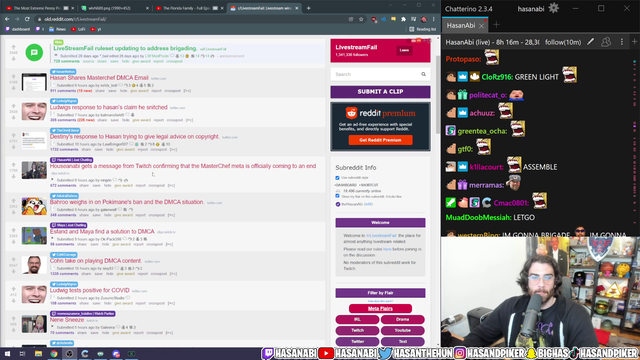Bookmark this page with the star icon
The width and height of the screenshot is (640, 360).
click(361, 19)
